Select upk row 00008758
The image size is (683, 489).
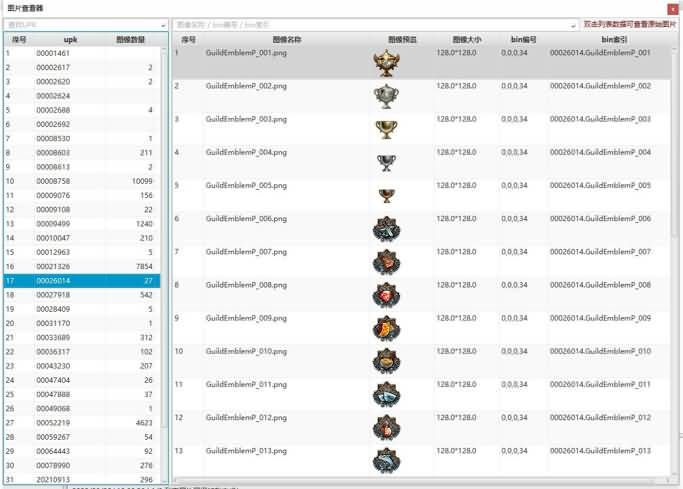tap(53, 181)
